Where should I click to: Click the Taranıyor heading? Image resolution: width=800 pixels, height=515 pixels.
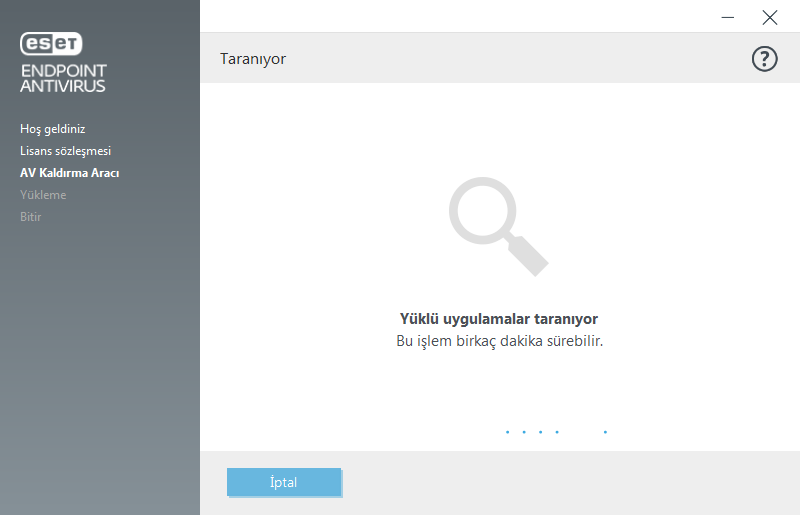(253, 59)
